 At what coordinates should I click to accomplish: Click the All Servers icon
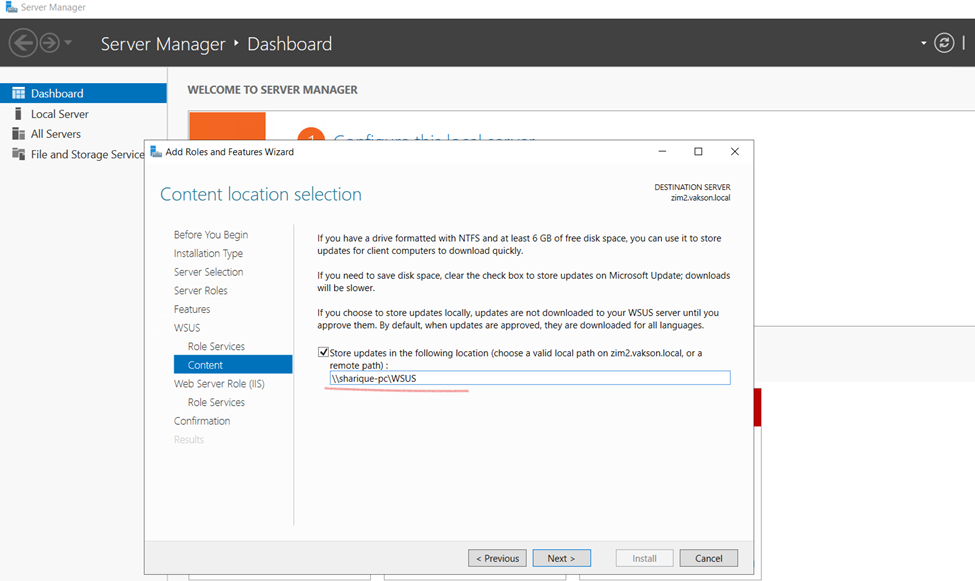[x=18, y=134]
